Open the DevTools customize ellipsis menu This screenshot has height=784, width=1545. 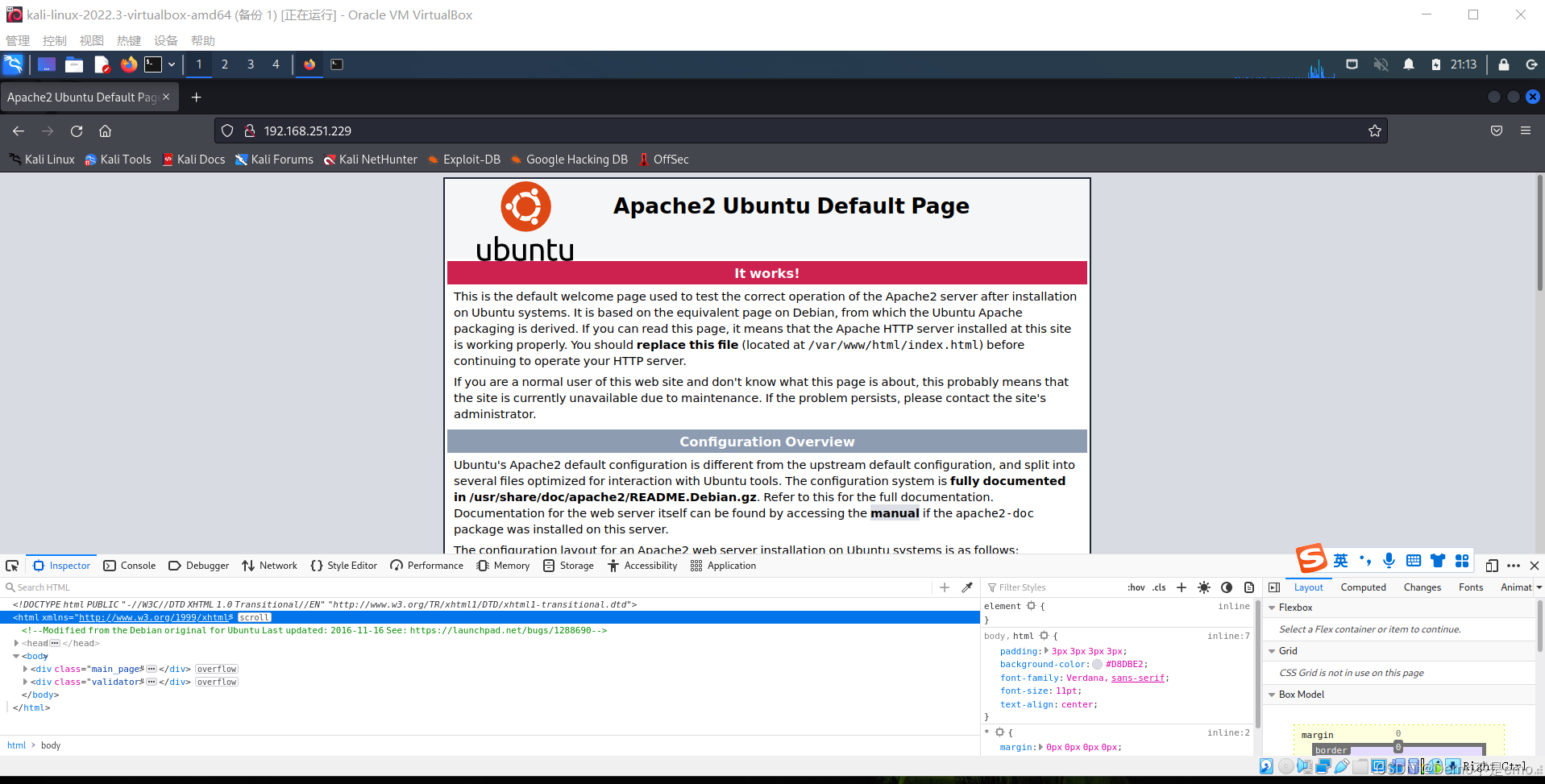(1514, 566)
